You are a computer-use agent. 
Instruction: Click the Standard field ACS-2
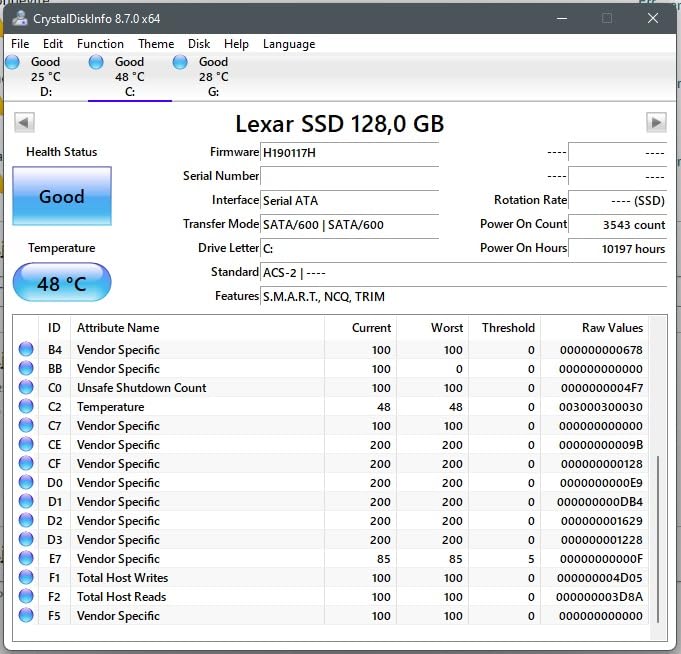[463, 272]
